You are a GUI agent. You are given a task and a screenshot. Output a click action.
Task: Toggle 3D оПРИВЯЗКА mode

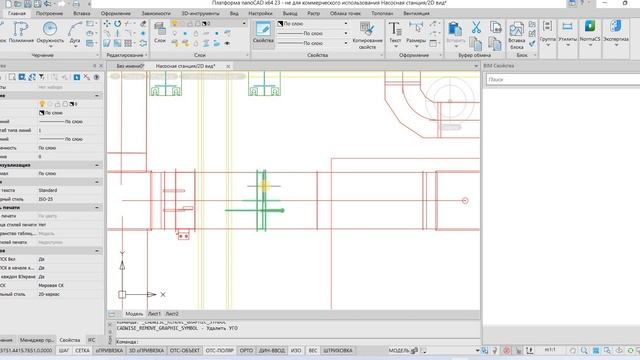point(146,351)
